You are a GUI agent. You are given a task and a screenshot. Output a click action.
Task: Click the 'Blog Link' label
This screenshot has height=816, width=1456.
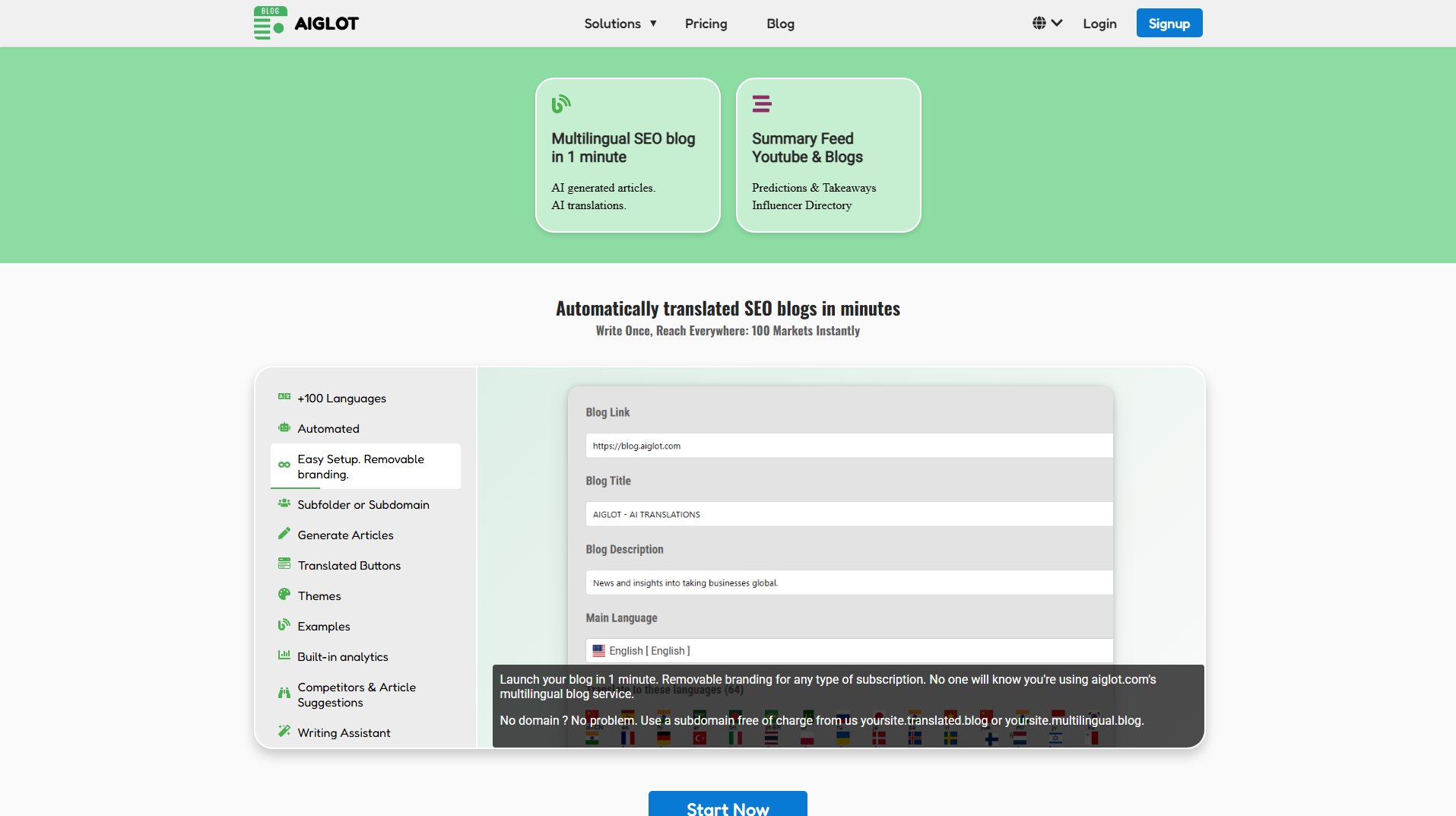[607, 412]
